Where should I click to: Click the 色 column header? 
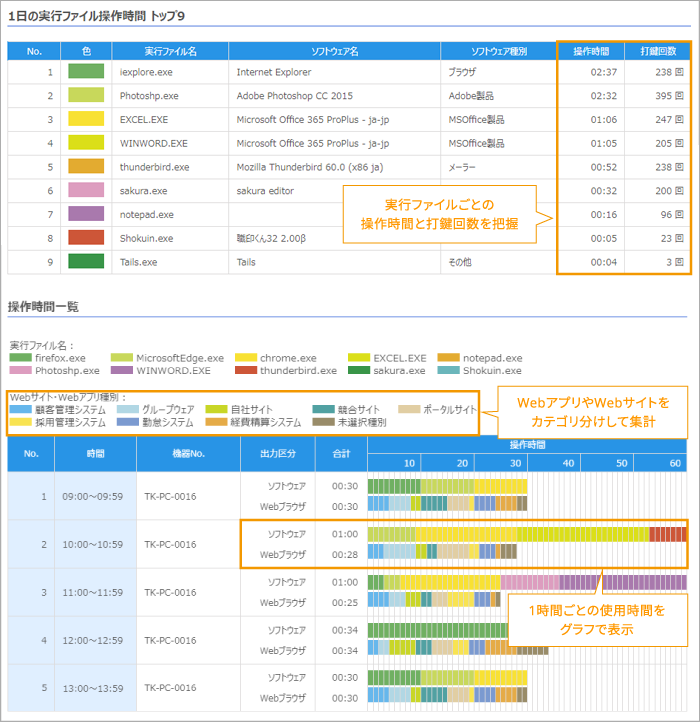tap(86, 51)
